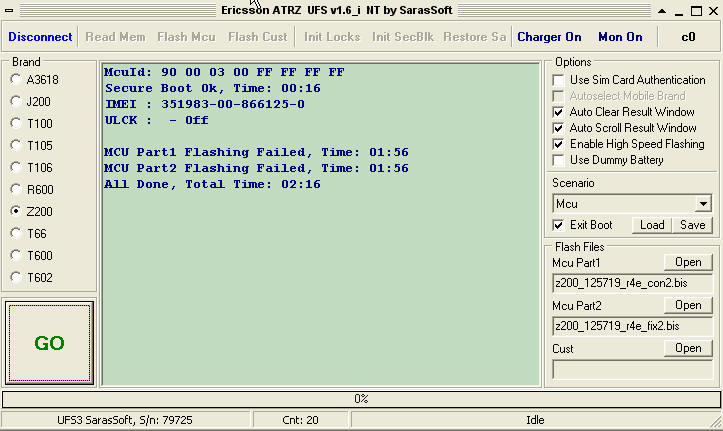
Task: Enable Use Sim Card Authentication checkbox
Action: (558, 80)
